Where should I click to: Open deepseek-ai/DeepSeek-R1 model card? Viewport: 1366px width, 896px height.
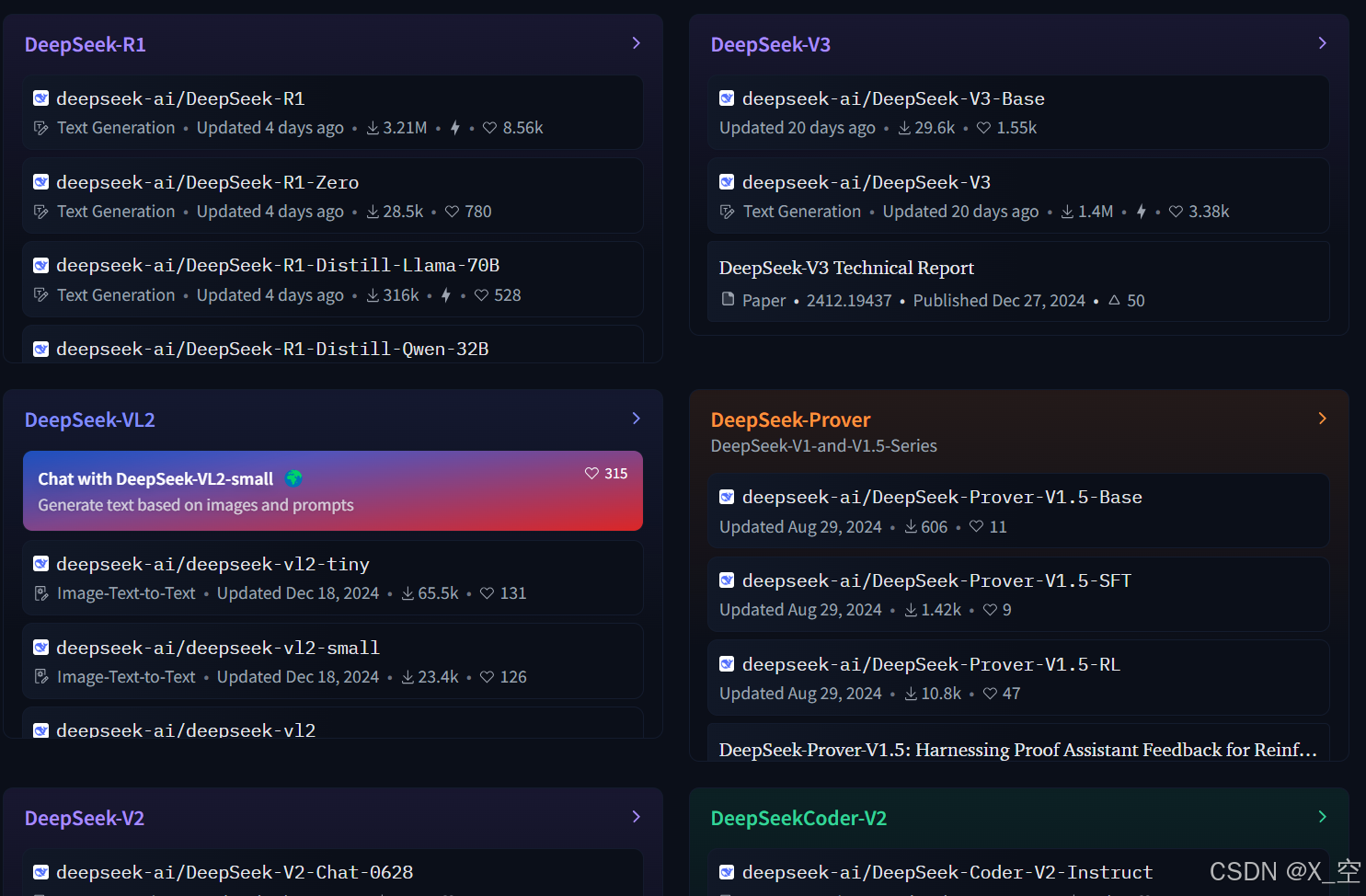(x=332, y=112)
